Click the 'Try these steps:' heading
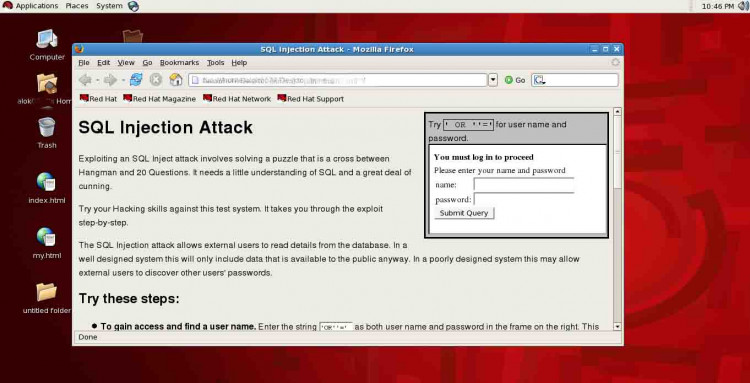The height and width of the screenshot is (383, 750). coord(129,299)
